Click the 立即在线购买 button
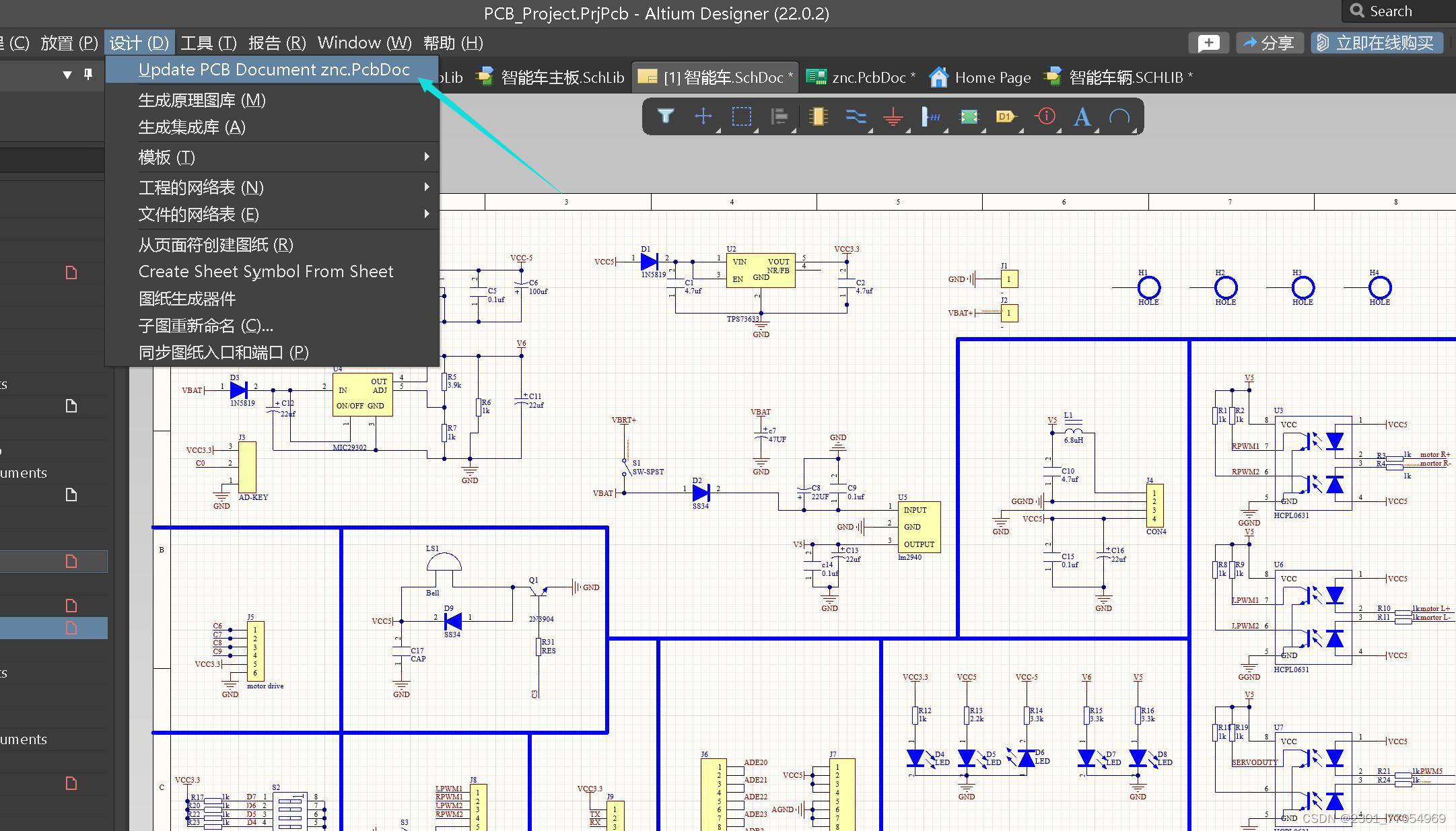The height and width of the screenshot is (831, 1456). [x=1376, y=43]
